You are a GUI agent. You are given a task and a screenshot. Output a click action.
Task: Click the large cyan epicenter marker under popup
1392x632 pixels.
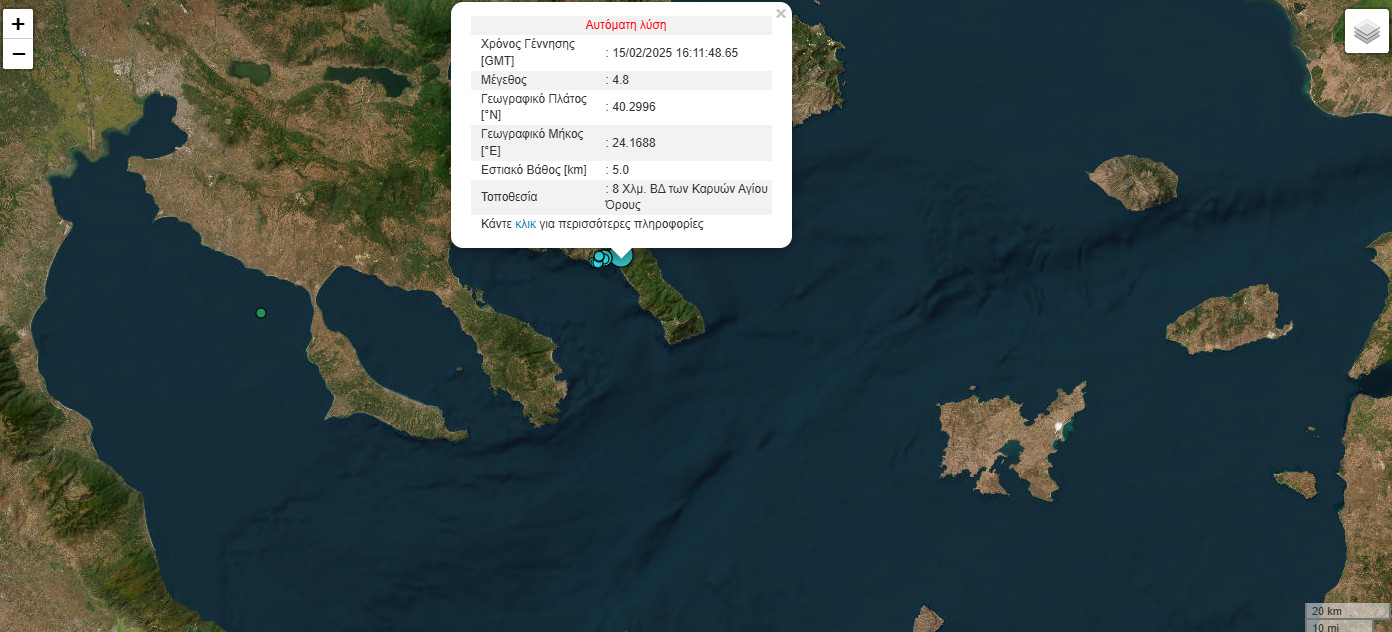coord(622,256)
